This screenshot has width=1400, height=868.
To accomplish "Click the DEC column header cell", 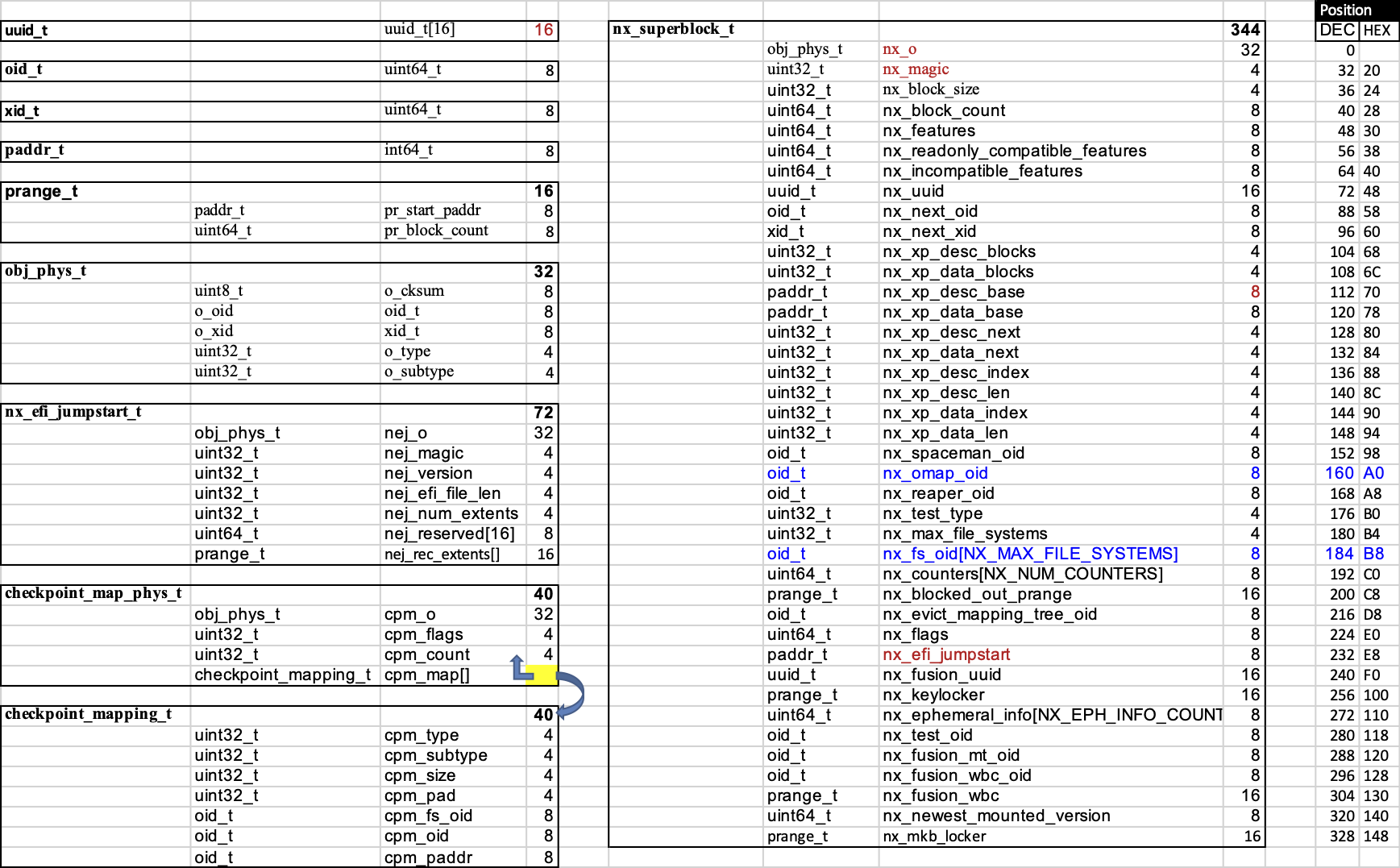I will [1337, 30].
